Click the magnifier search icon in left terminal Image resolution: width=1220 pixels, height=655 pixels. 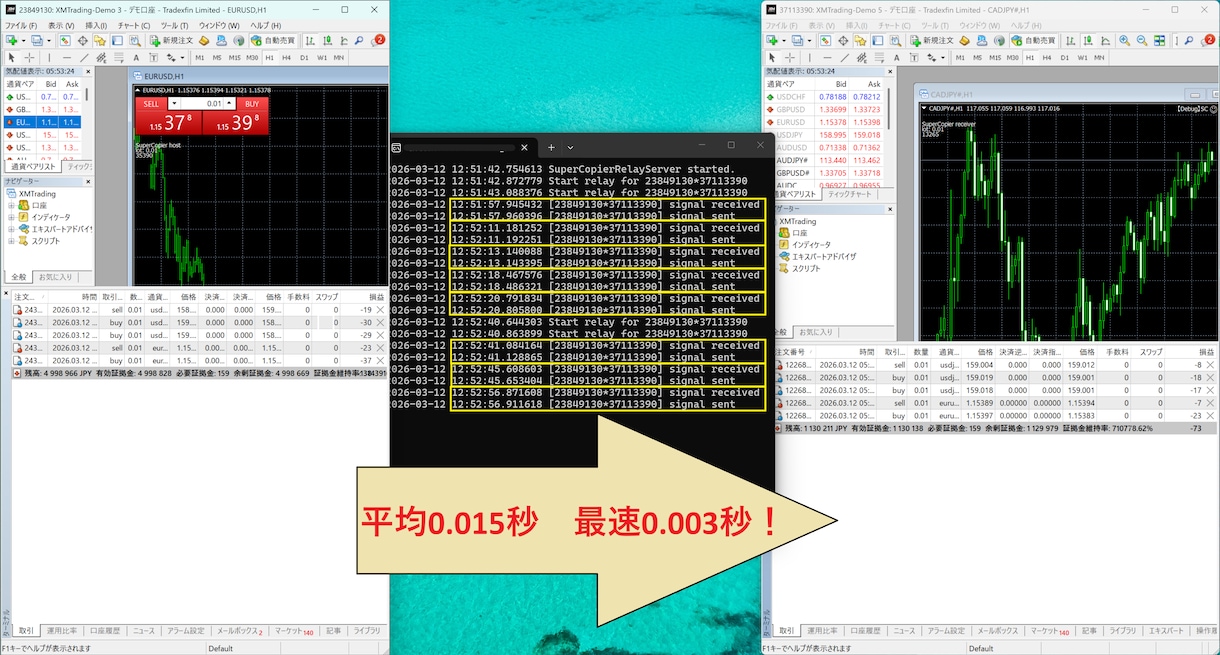[x=359, y=41]
